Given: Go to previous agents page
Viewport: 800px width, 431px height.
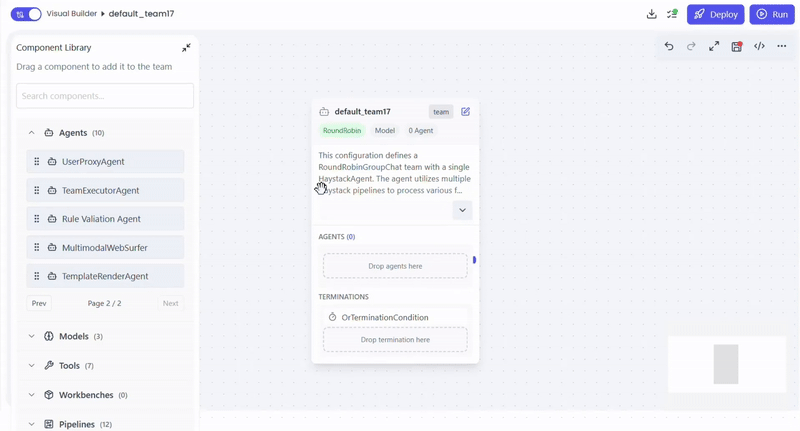Looking at the screenshot, I should coord(39,303).
